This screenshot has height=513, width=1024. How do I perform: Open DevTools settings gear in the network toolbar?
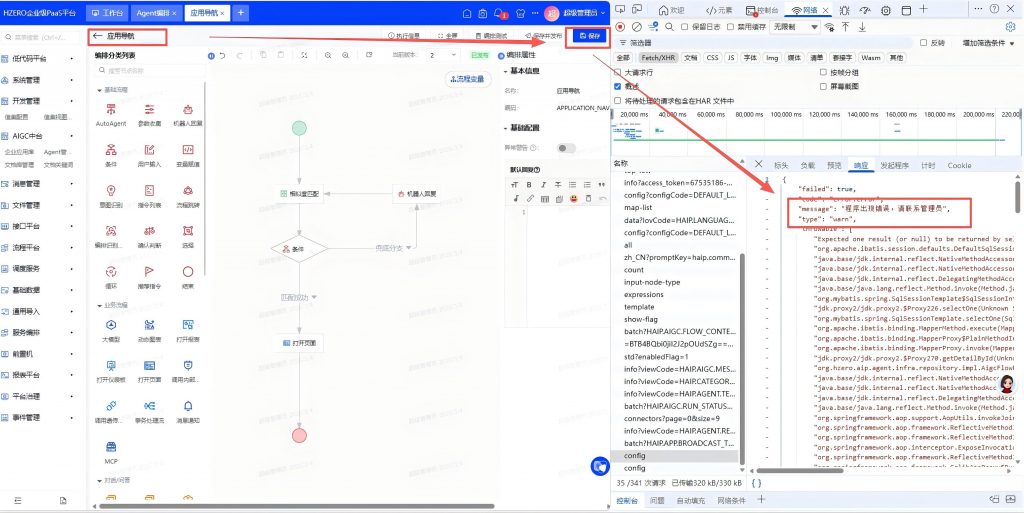pos(1012,27)
